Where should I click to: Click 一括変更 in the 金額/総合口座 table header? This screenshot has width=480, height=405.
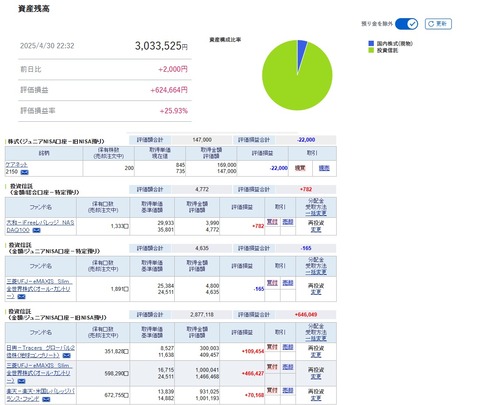[x=316, y=213]
